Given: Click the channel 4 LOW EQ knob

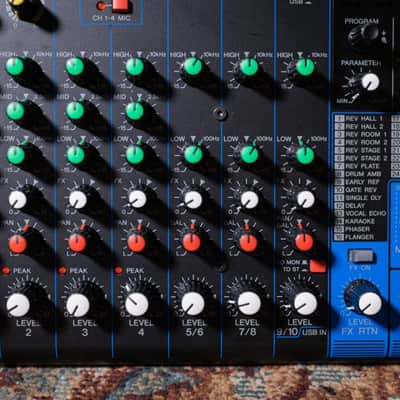Looking at the screenshot, I should (x=135, y=155).
